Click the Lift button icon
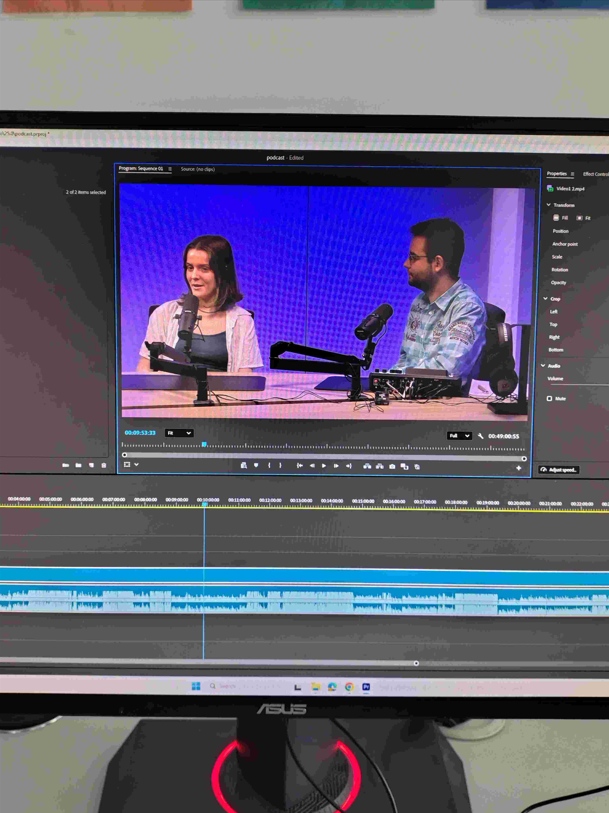This screenshot has width=609, height=813. pos(367,466)
